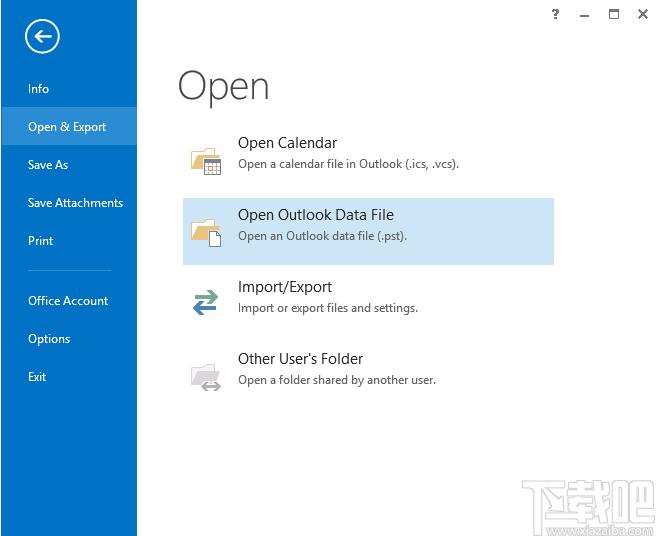Select Save Attachments in sidebar
The width and height of the screenshot is (657, 536).
(75, 203)
